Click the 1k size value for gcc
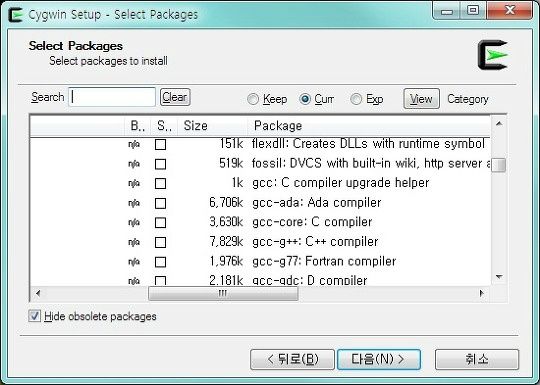540x385 pixels. pos(238,183)
